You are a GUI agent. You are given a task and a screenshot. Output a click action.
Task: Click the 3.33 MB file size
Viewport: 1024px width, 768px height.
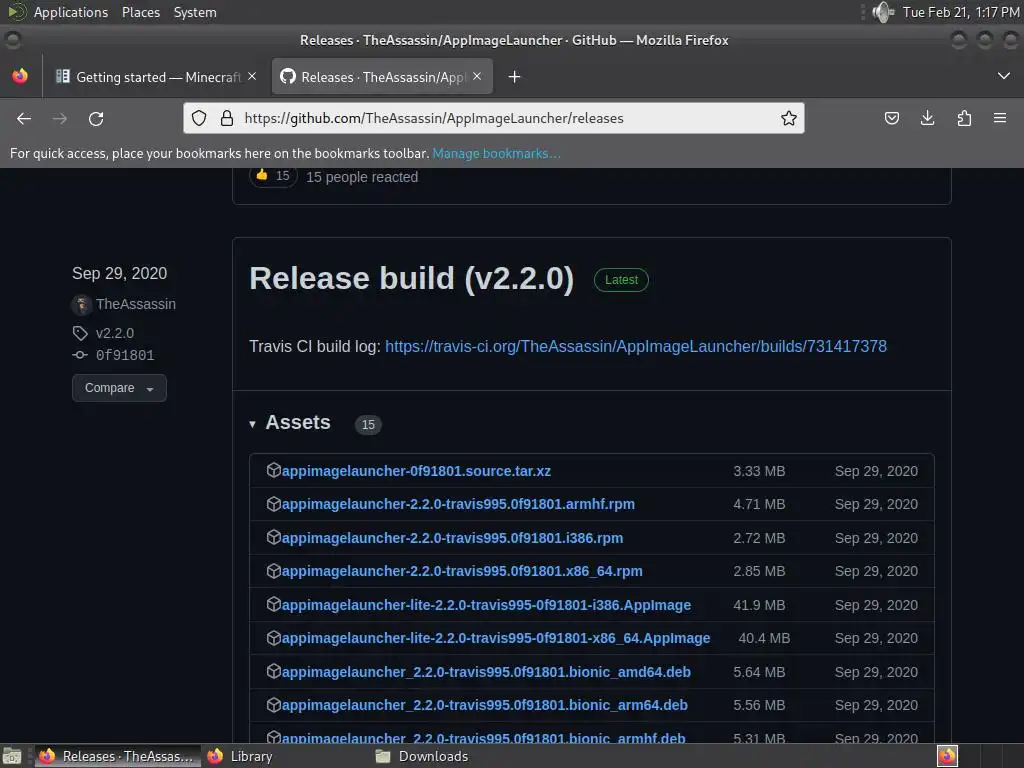(x=759, y=471)
